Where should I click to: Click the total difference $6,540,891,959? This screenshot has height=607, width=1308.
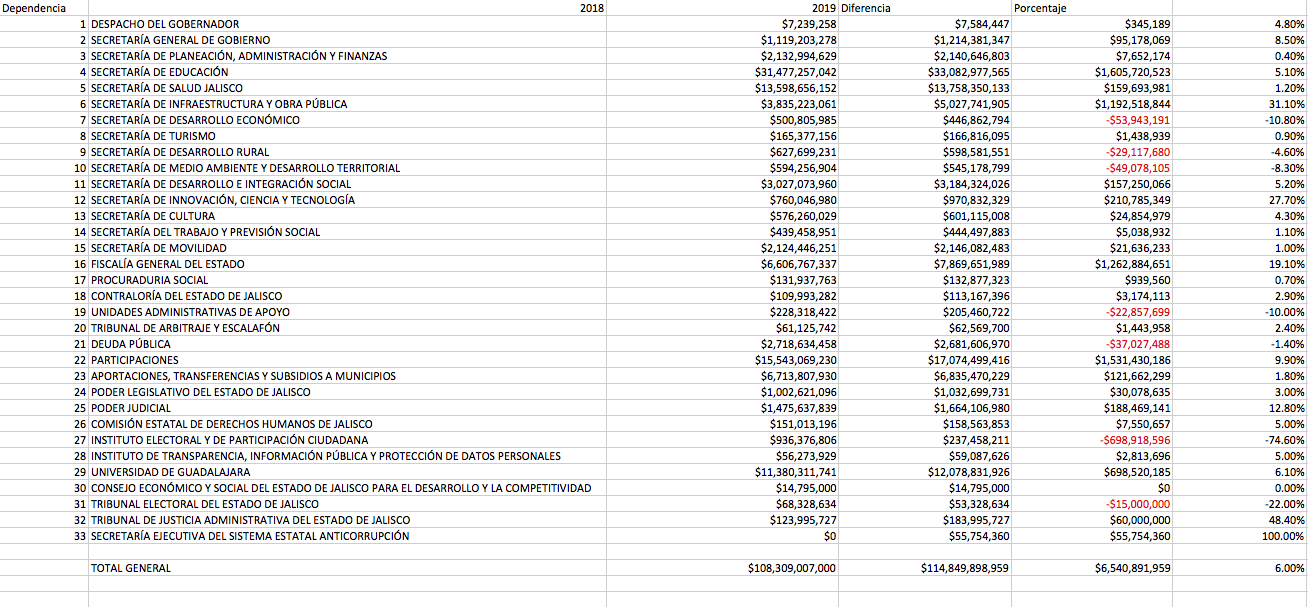[1092, 568]
